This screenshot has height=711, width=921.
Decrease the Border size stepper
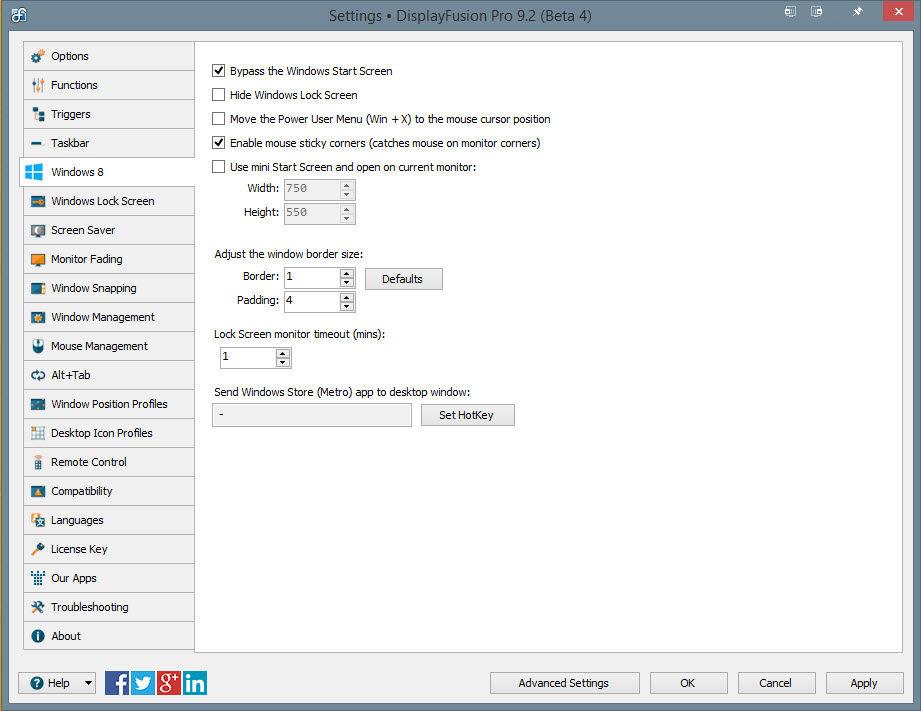point(347,283)
